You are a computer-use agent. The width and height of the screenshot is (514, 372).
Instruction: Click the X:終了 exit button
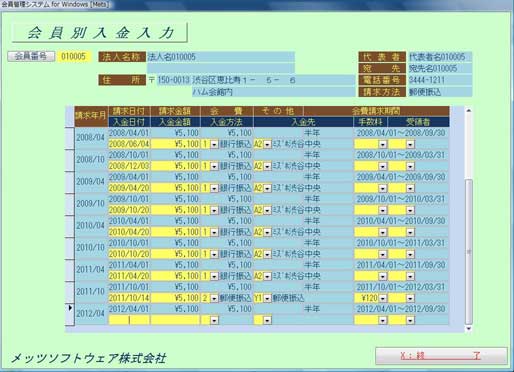coord(441,356)
